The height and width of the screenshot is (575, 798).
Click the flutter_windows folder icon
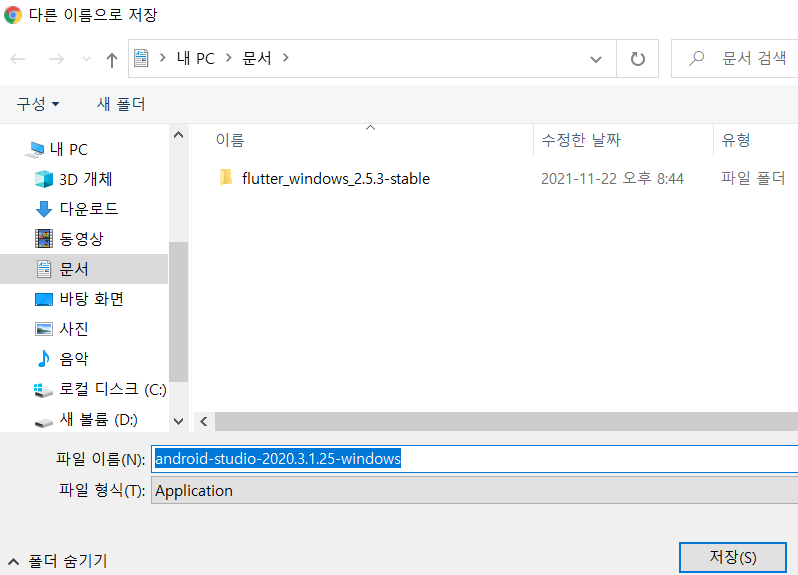[x=226, y=178]
